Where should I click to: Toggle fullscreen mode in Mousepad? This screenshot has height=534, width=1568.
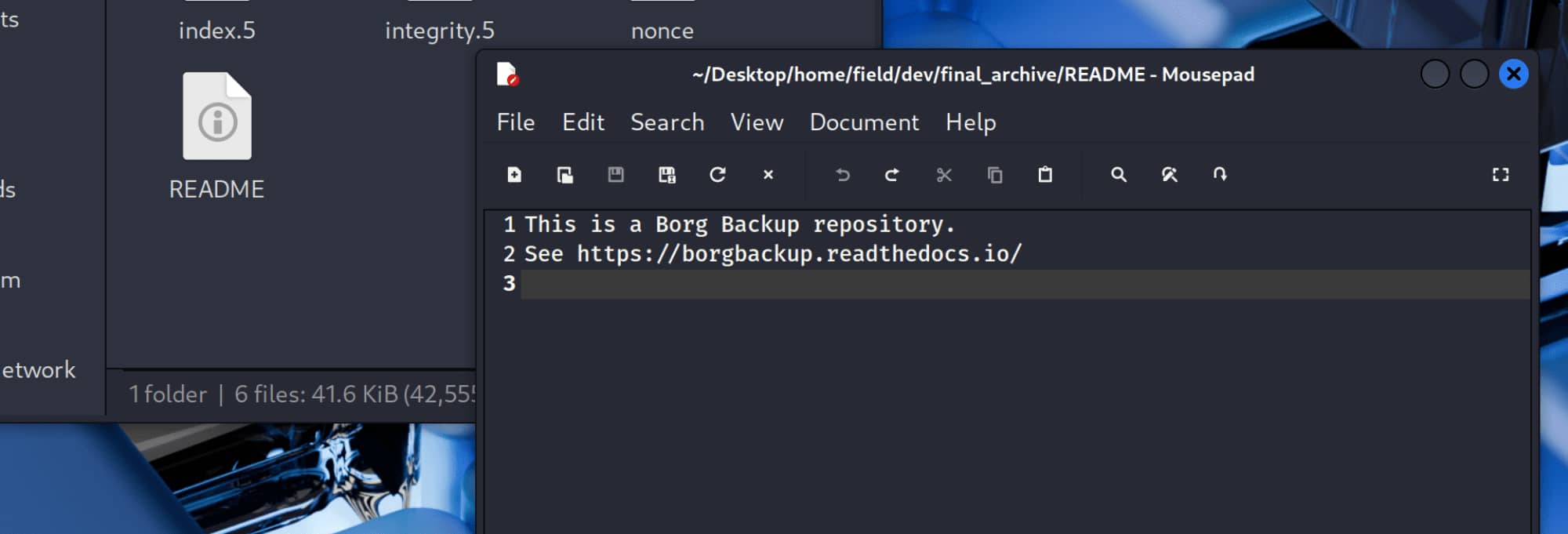pos(1500,175)
